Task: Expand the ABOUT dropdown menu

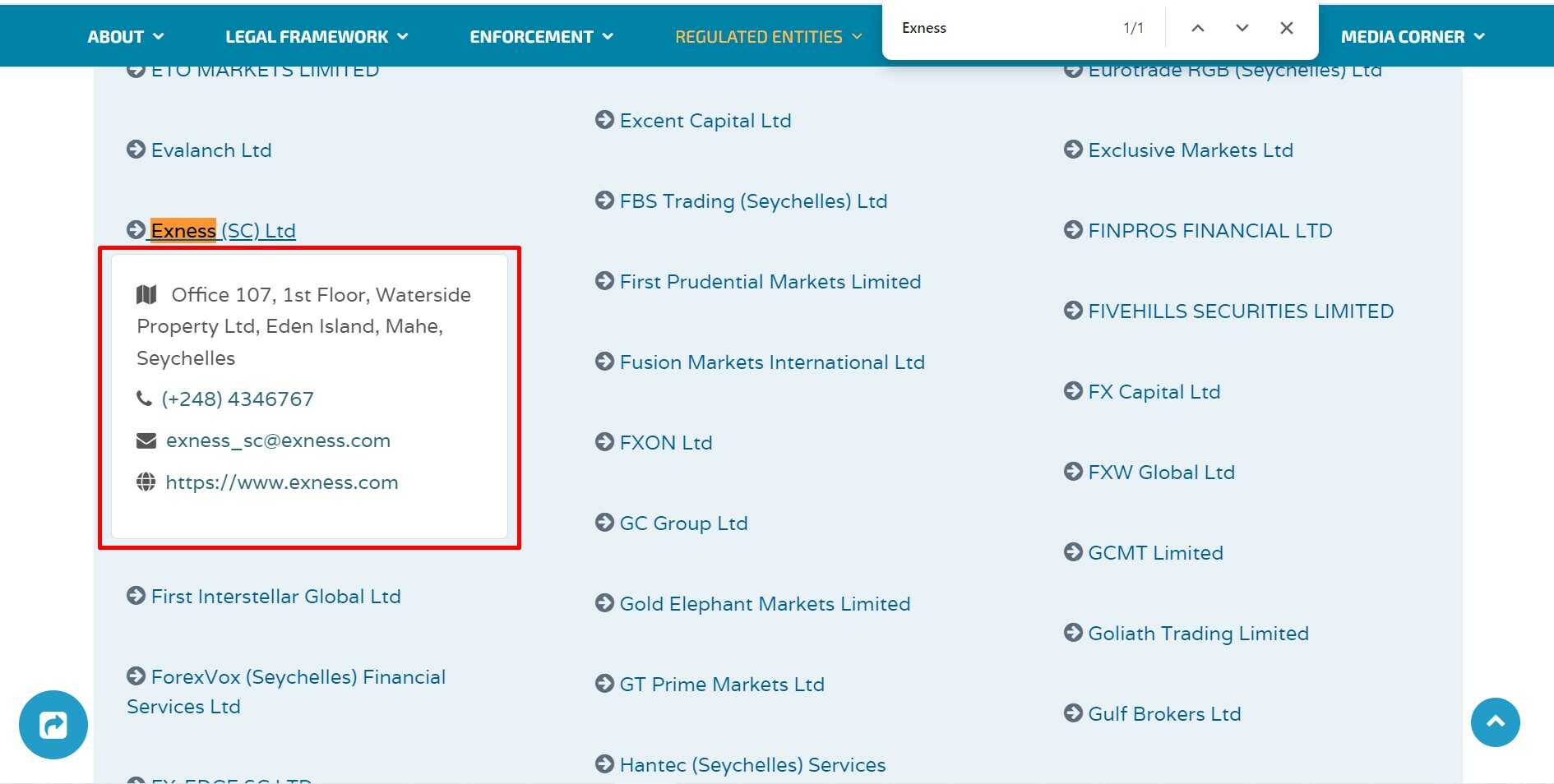Action: [x=126, y=37]
